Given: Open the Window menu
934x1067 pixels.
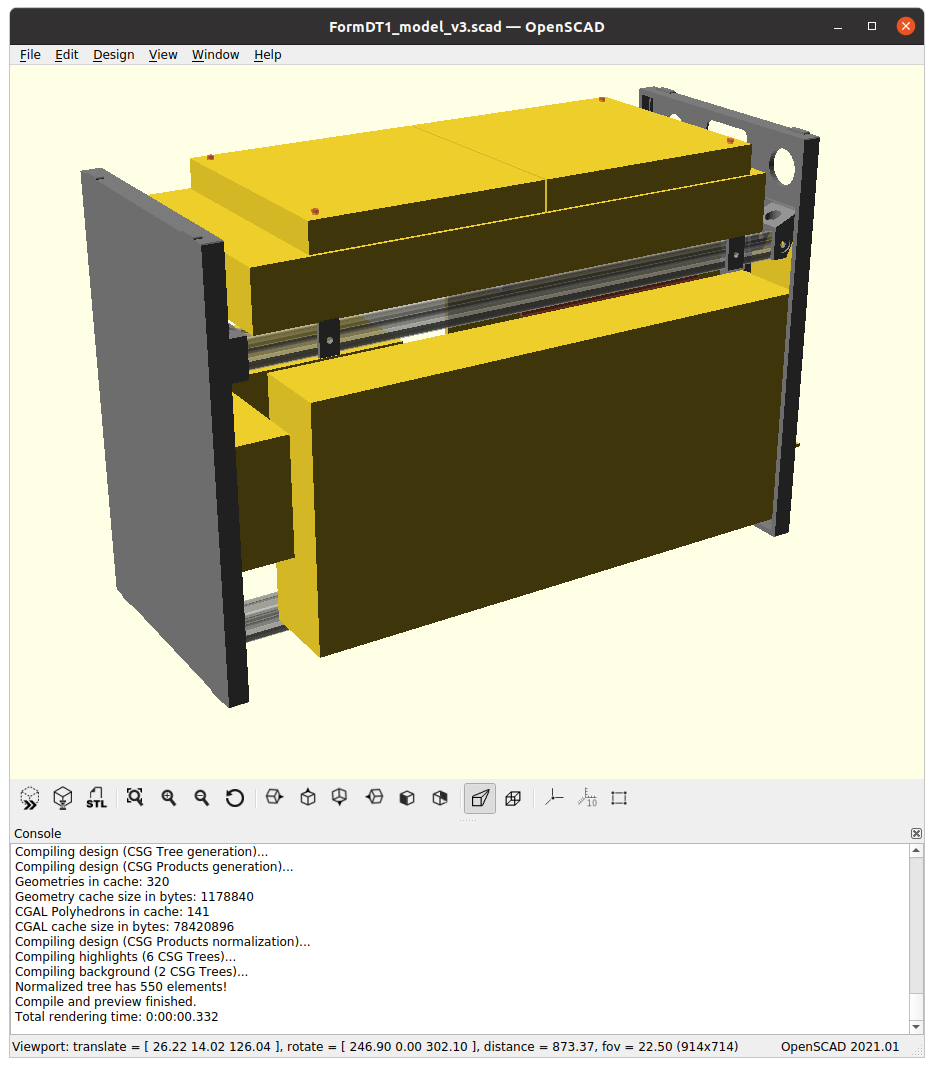Looking at the screenshot, I should [x=215, y=54].
